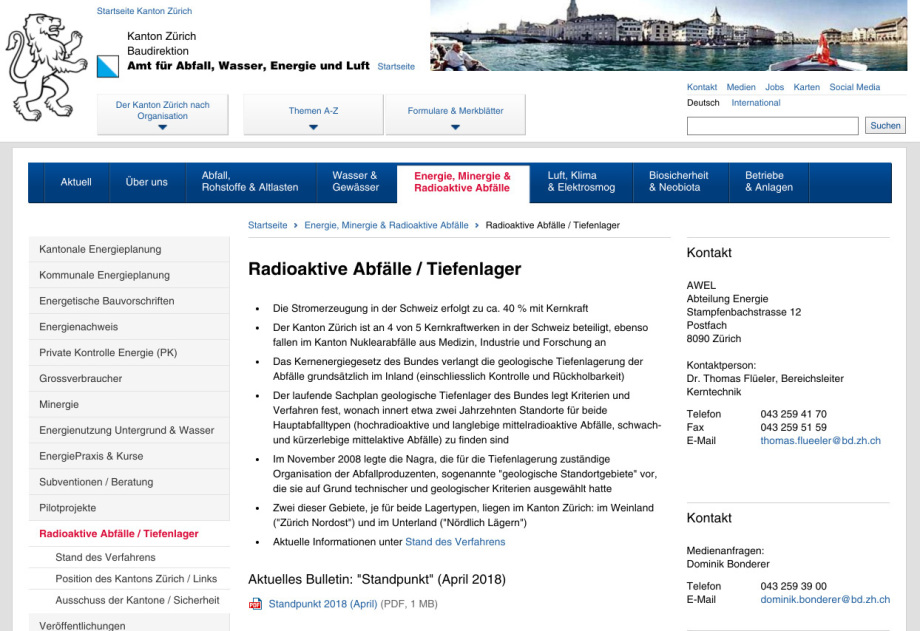Open the 'Formulare & Merkblätter' dropdown

coord(455,115)
